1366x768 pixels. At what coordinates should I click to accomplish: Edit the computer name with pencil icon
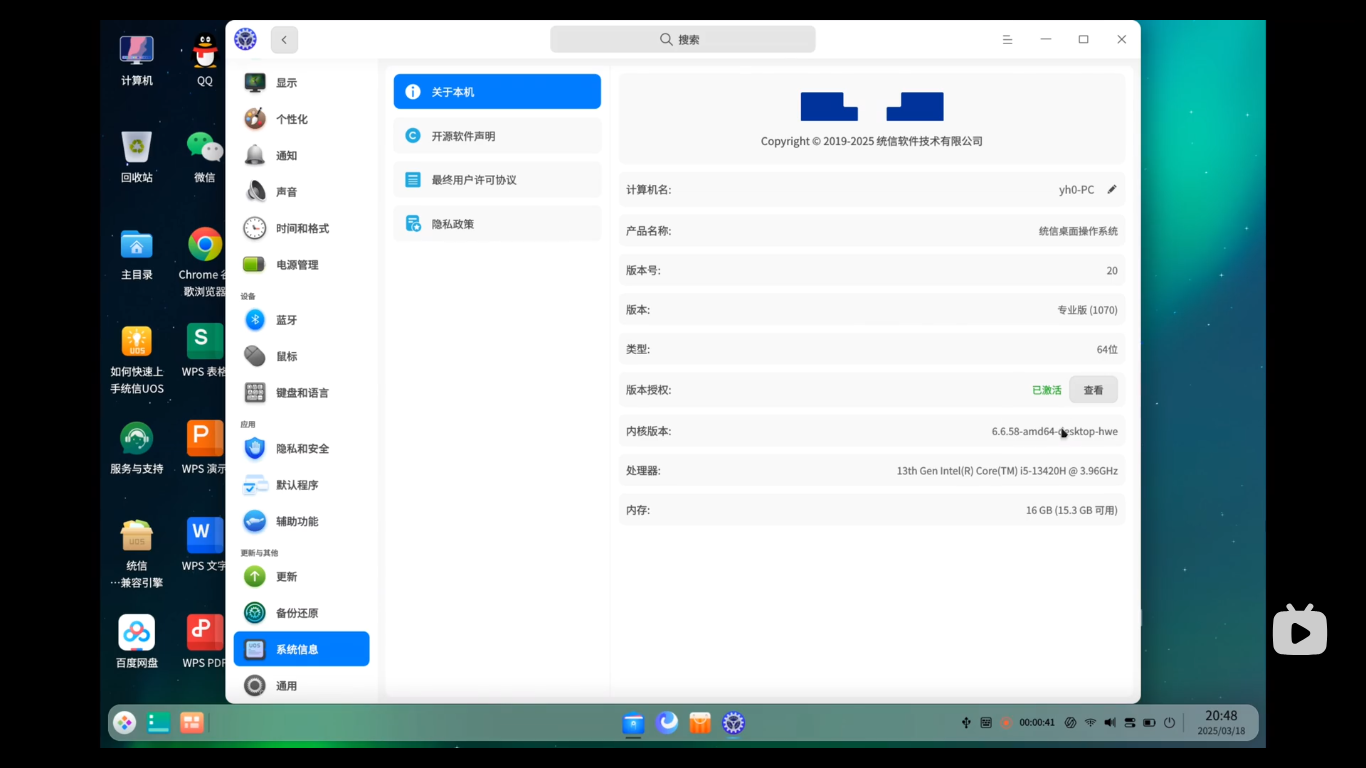pos(1112,189)
